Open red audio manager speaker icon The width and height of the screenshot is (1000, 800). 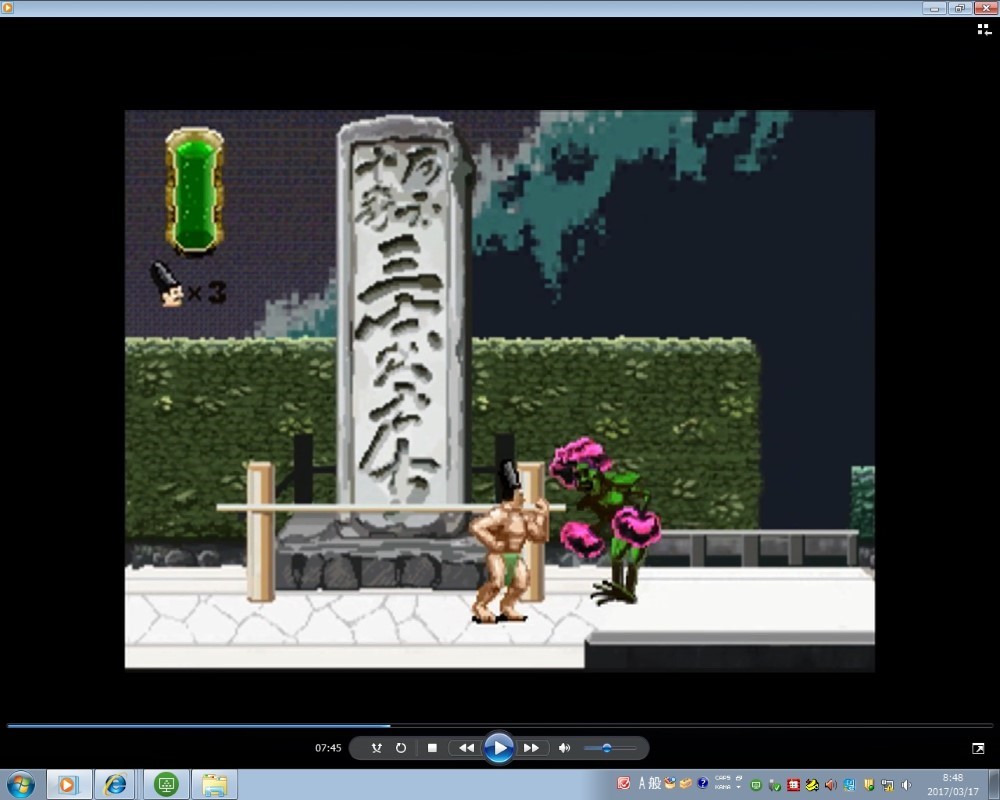[x=830, y=785]
